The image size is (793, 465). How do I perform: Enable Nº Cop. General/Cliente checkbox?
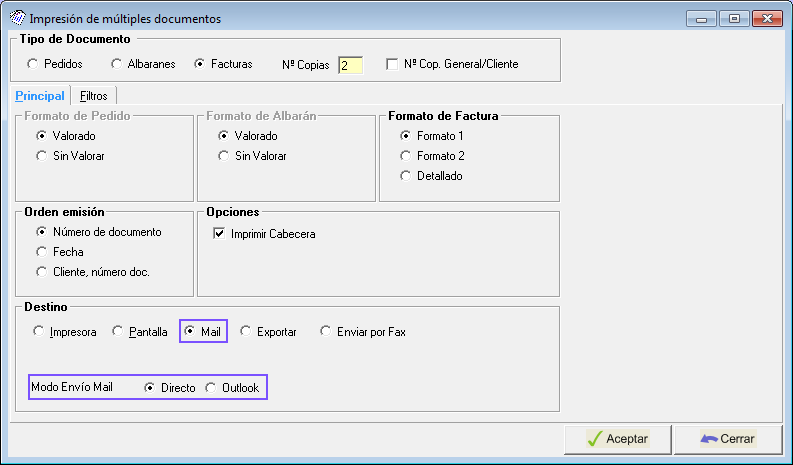pyautogui.click(x=392, y=64)
